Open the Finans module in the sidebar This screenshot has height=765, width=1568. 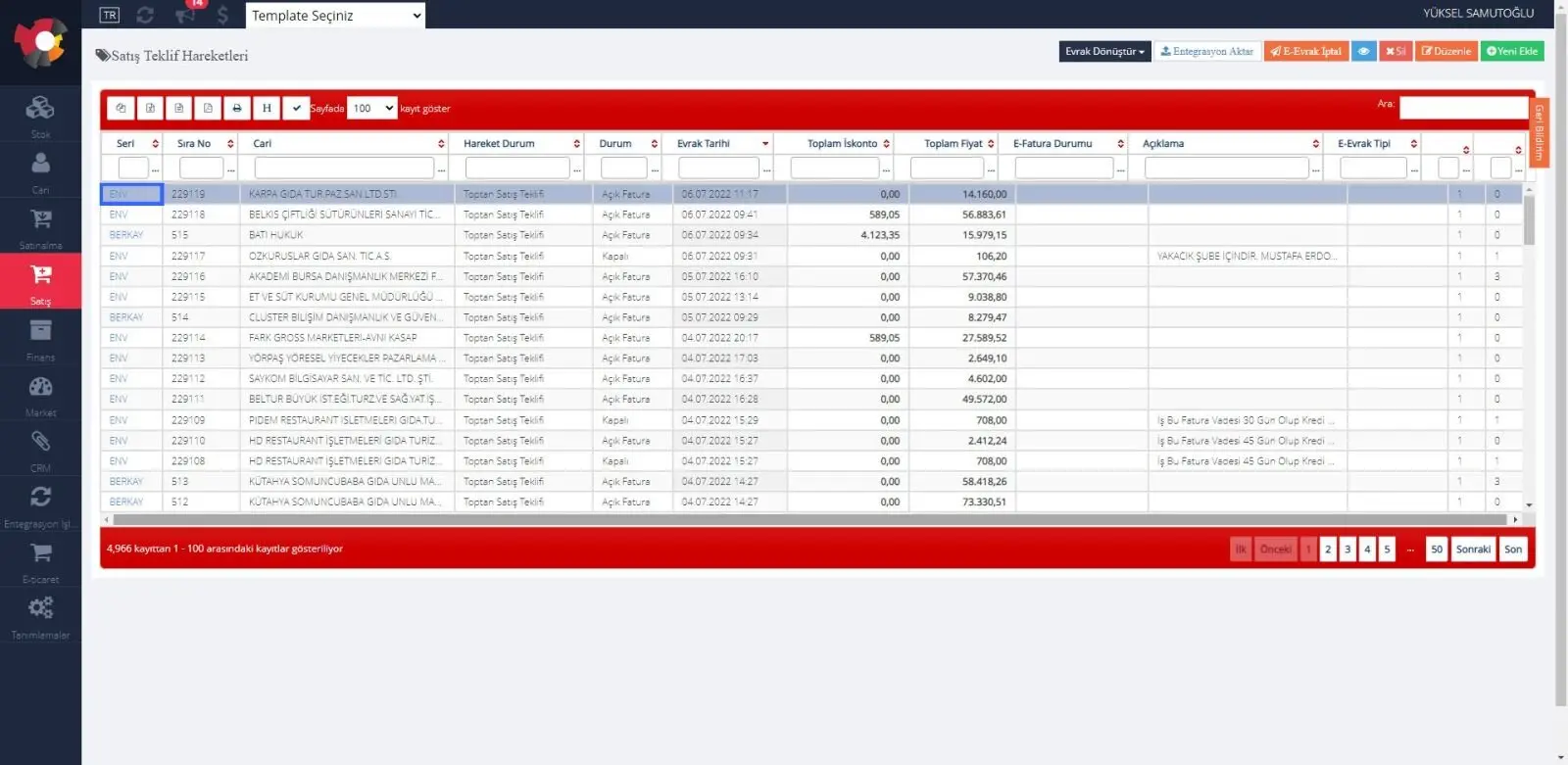tap(40, 338)
